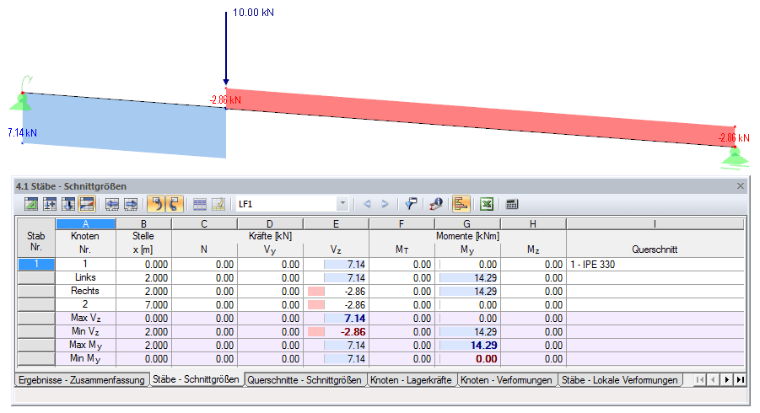
Task: Click the 'Momente [kNm]' header
Action: click(467, 236)
